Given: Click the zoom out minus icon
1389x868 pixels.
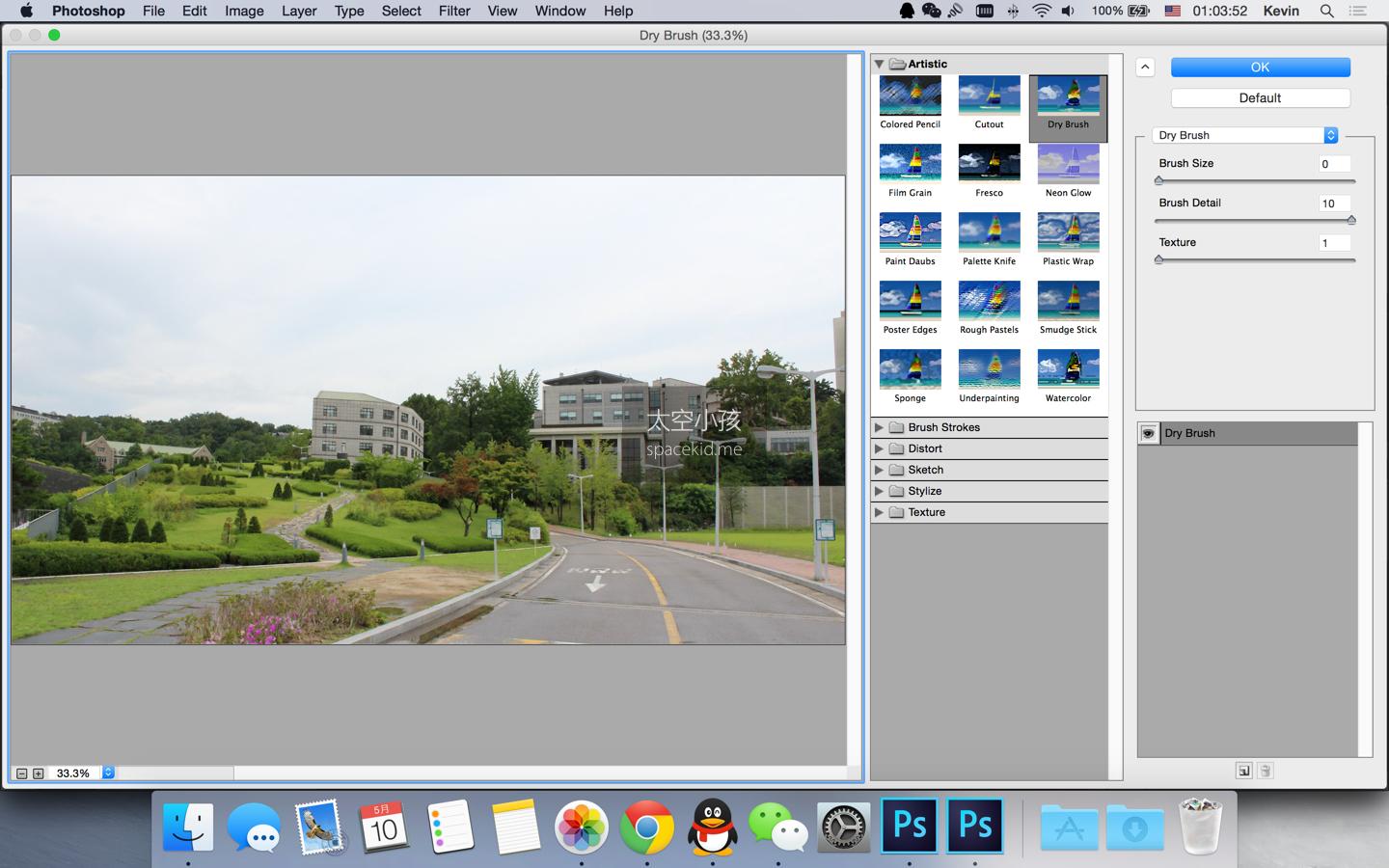Looking at the screenshot, I should (x=21, y=773).
